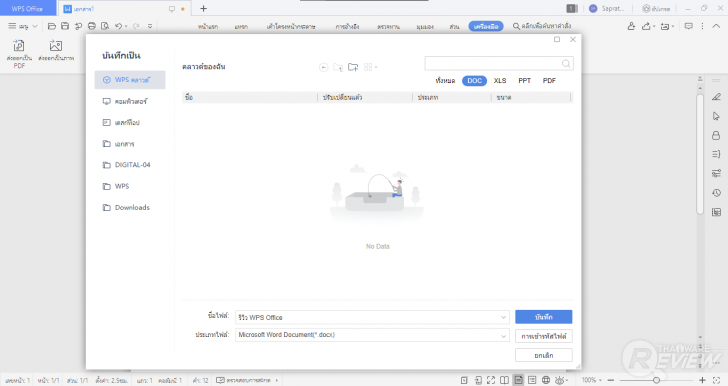Select the XLS filter tab
Image resolution: width=728 pixels, height=386 pixels.
(x=500, y=81)
